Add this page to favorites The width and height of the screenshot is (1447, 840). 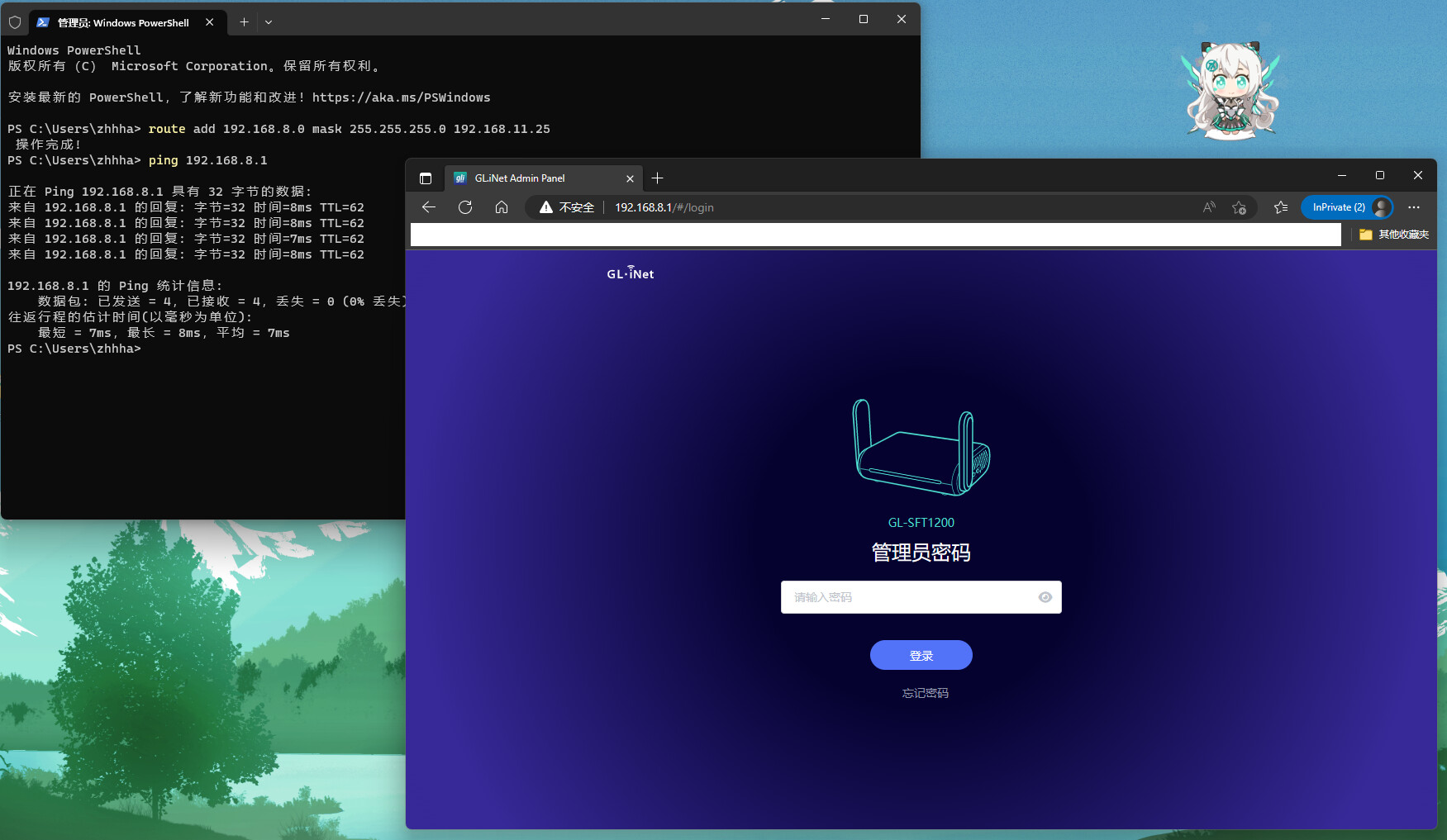pos(1239,207)
